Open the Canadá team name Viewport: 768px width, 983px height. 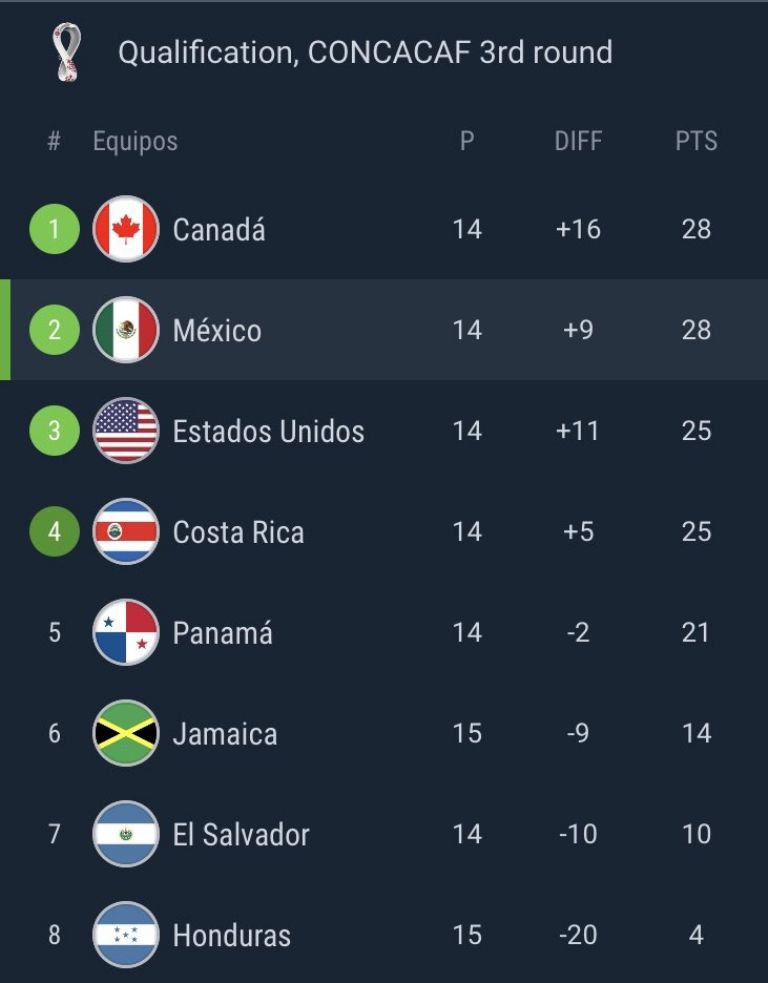(219, 229)
